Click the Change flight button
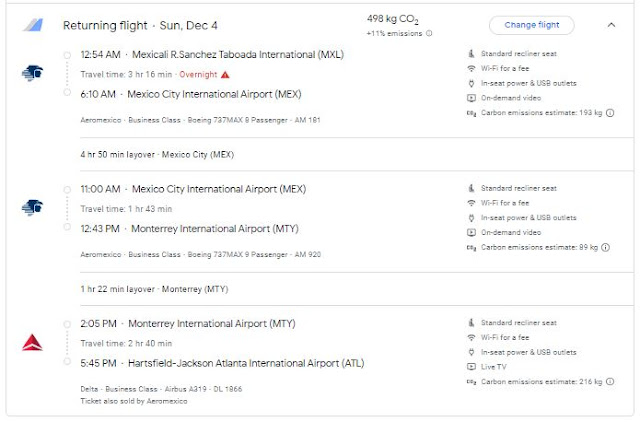Image resolution: width=640 pixels, height=422 pixels. coord(531,25)
